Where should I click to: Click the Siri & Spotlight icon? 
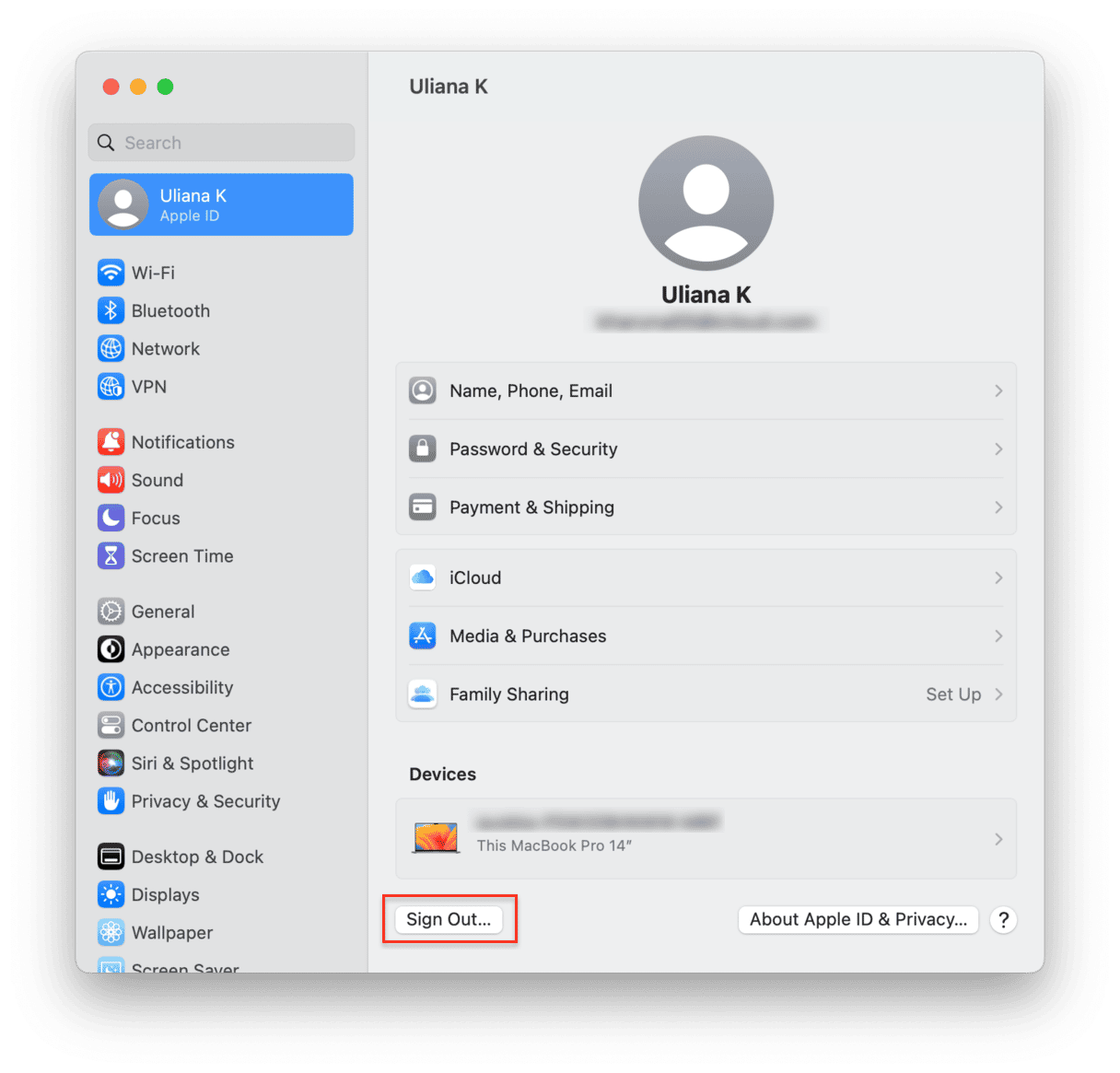(111, 763)
